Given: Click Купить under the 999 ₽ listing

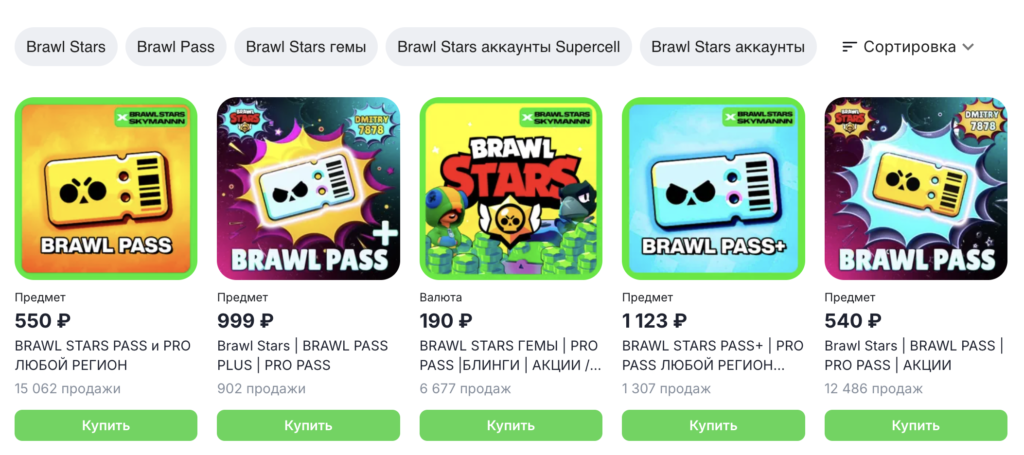Looking at the screenshot, I should click(x=308, y=426).
